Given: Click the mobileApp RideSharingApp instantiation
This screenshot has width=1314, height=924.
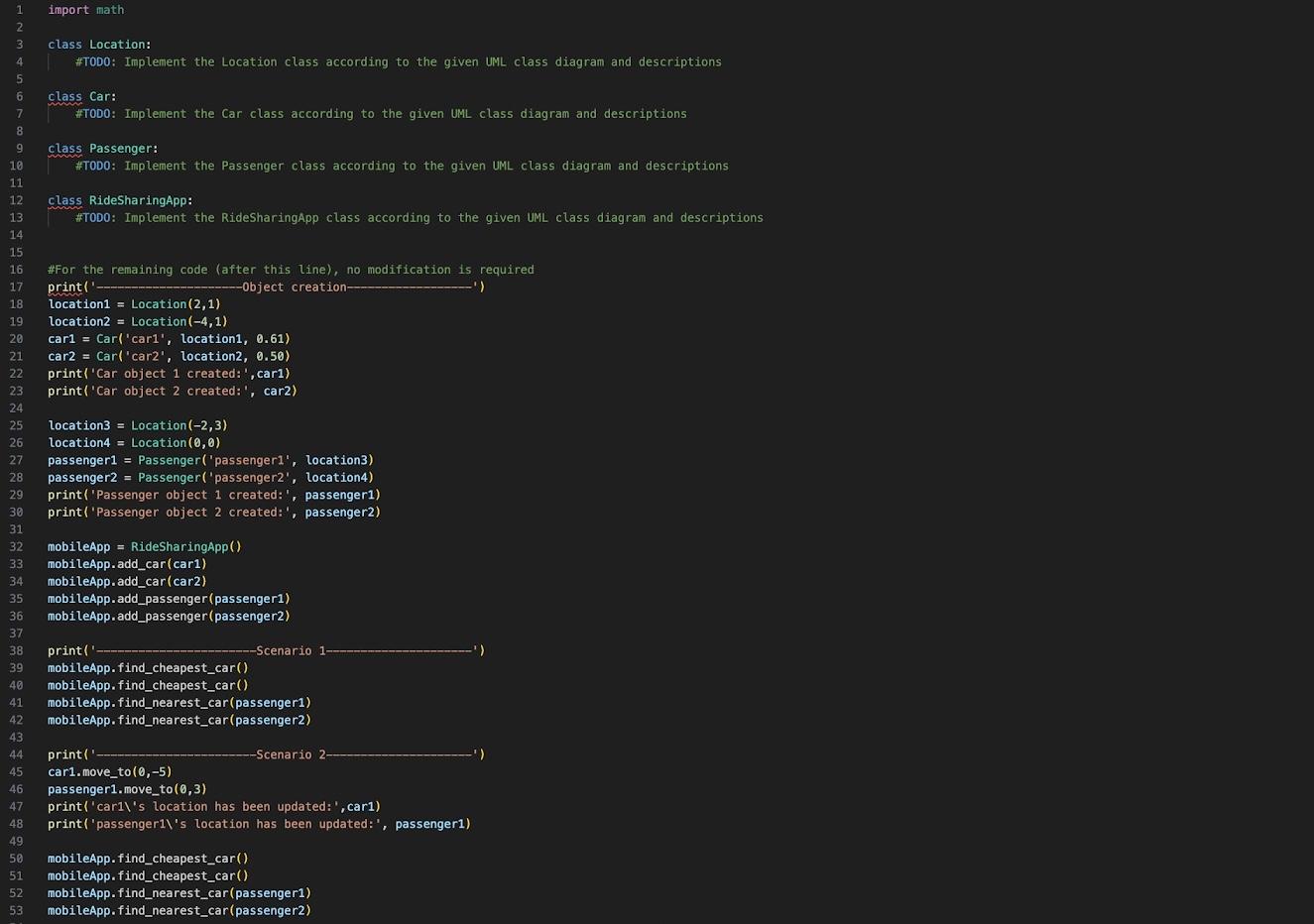Looking at the screenshot, I should (144, 546).
